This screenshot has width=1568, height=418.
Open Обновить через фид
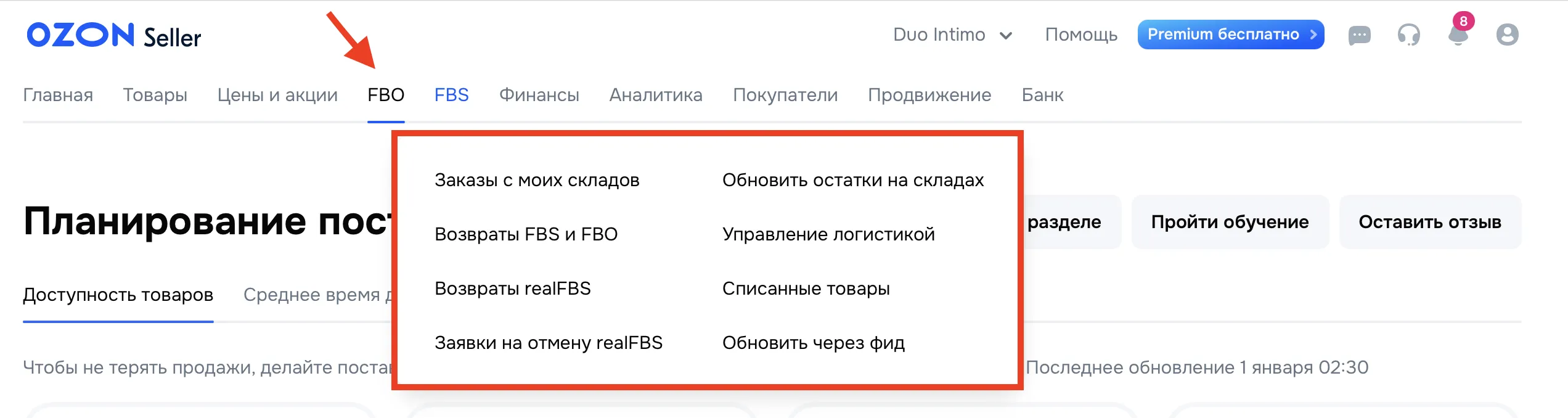coord(814,343)
